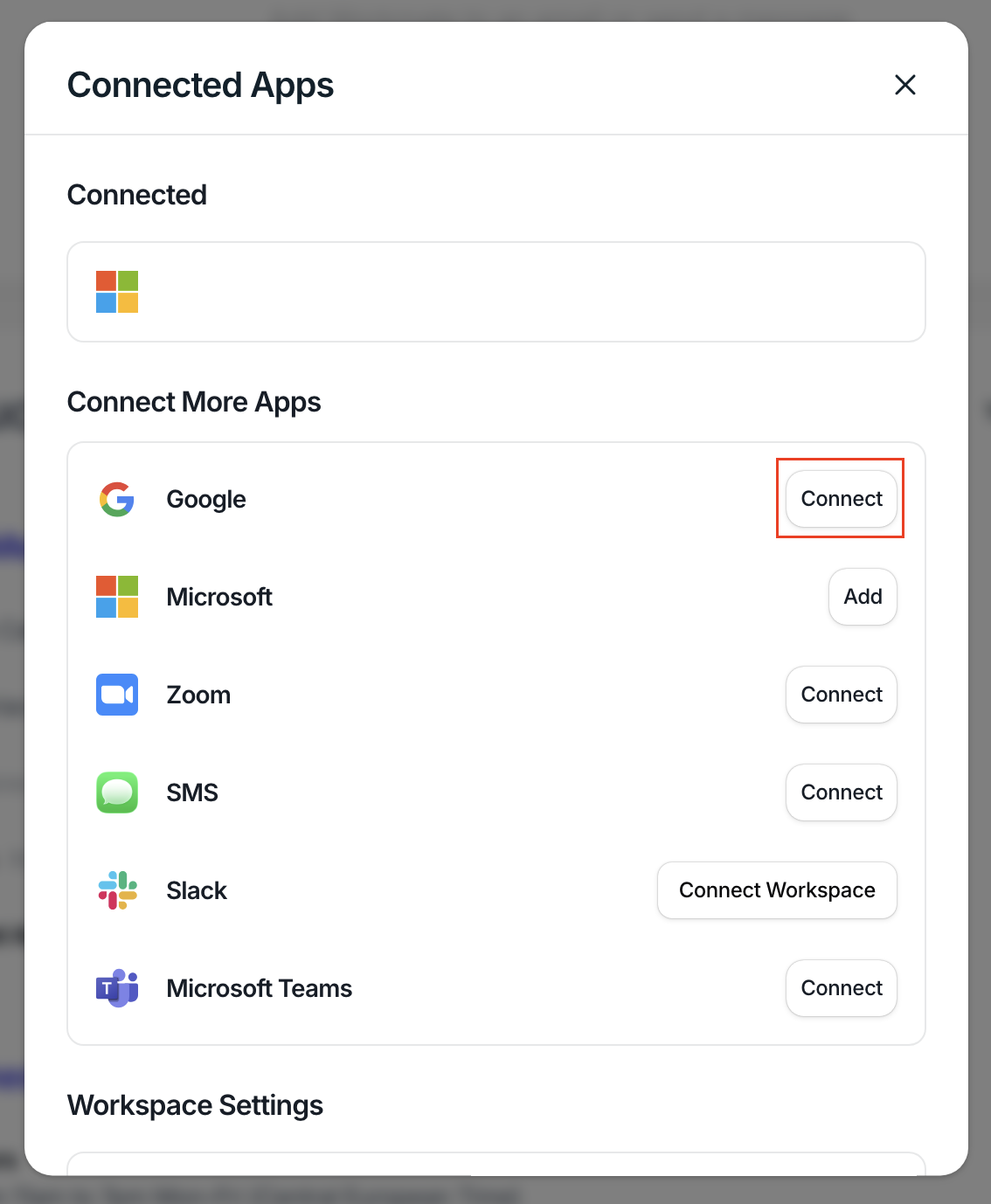
Task: Close the Connected Apps dialog
Action: 905,85
